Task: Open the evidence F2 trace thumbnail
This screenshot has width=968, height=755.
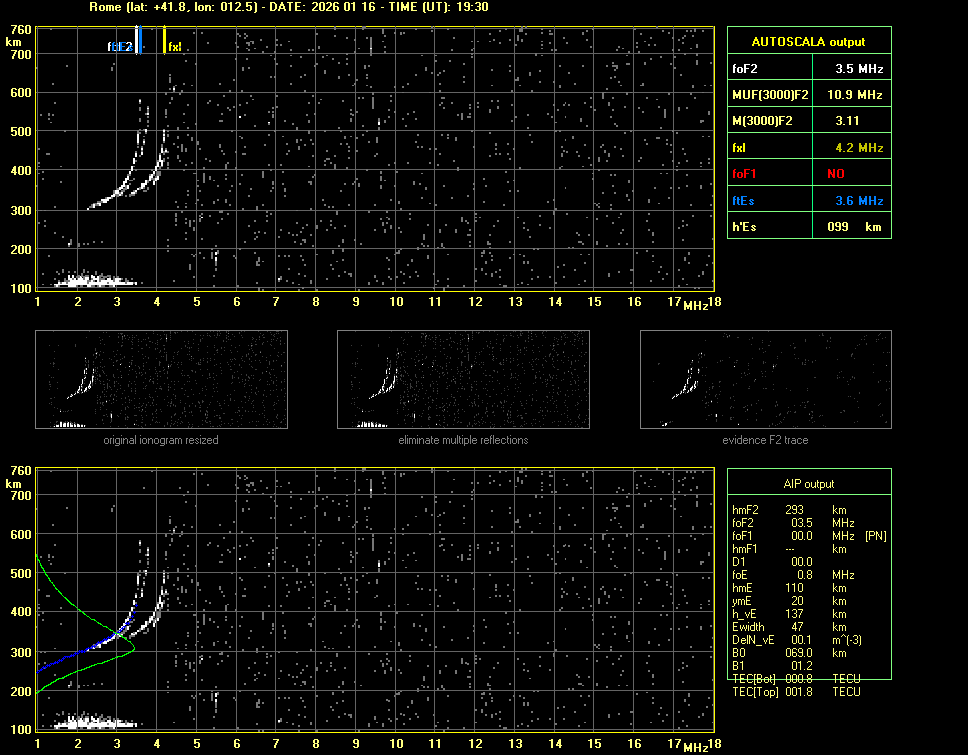Action: tap(765, 380)
